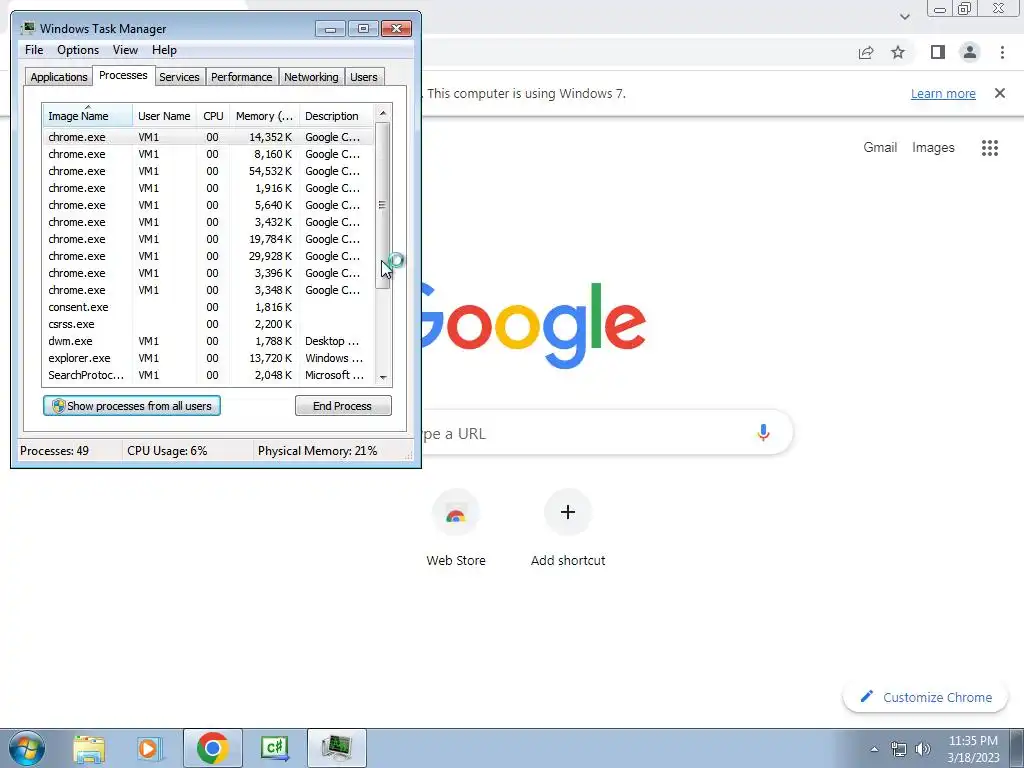
Task: Open Windows Explorer from the taskbar
Action: click(x=89, y=748)
